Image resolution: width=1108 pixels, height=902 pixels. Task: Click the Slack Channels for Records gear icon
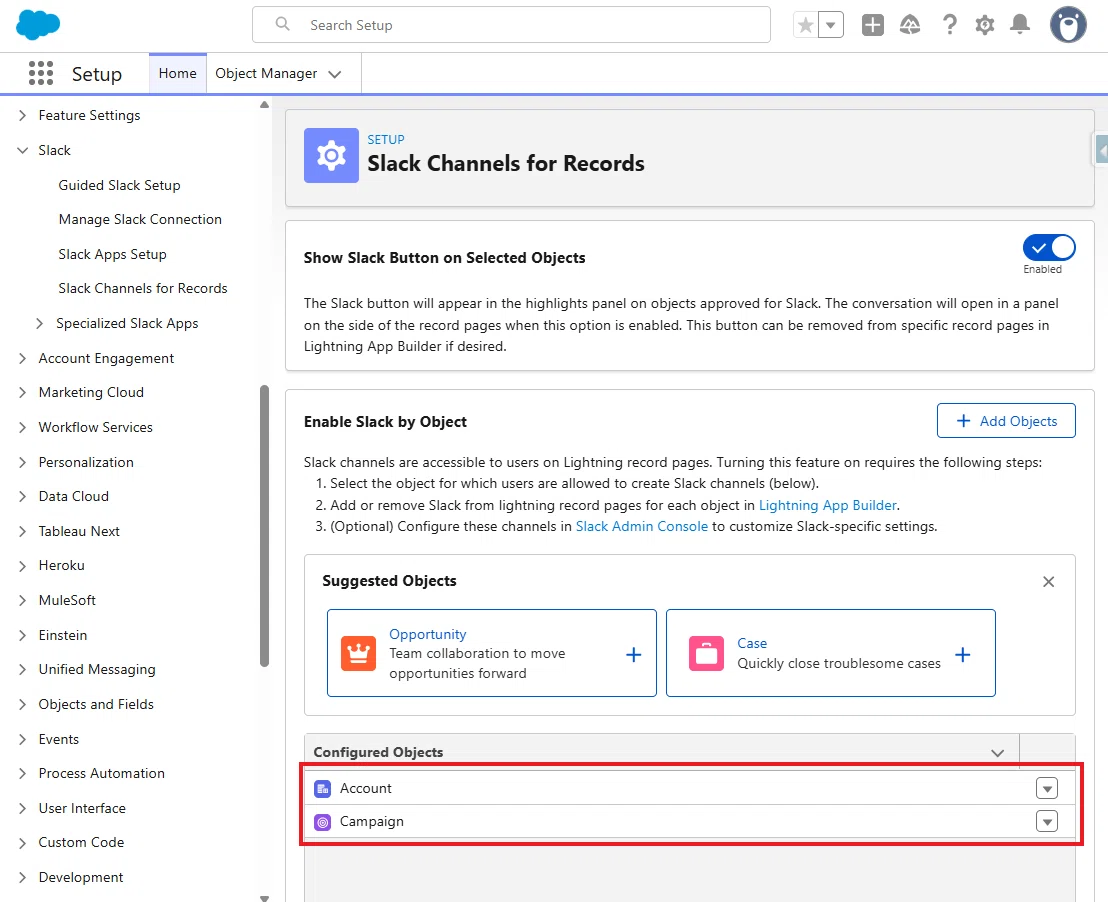(x=331, y=156)
